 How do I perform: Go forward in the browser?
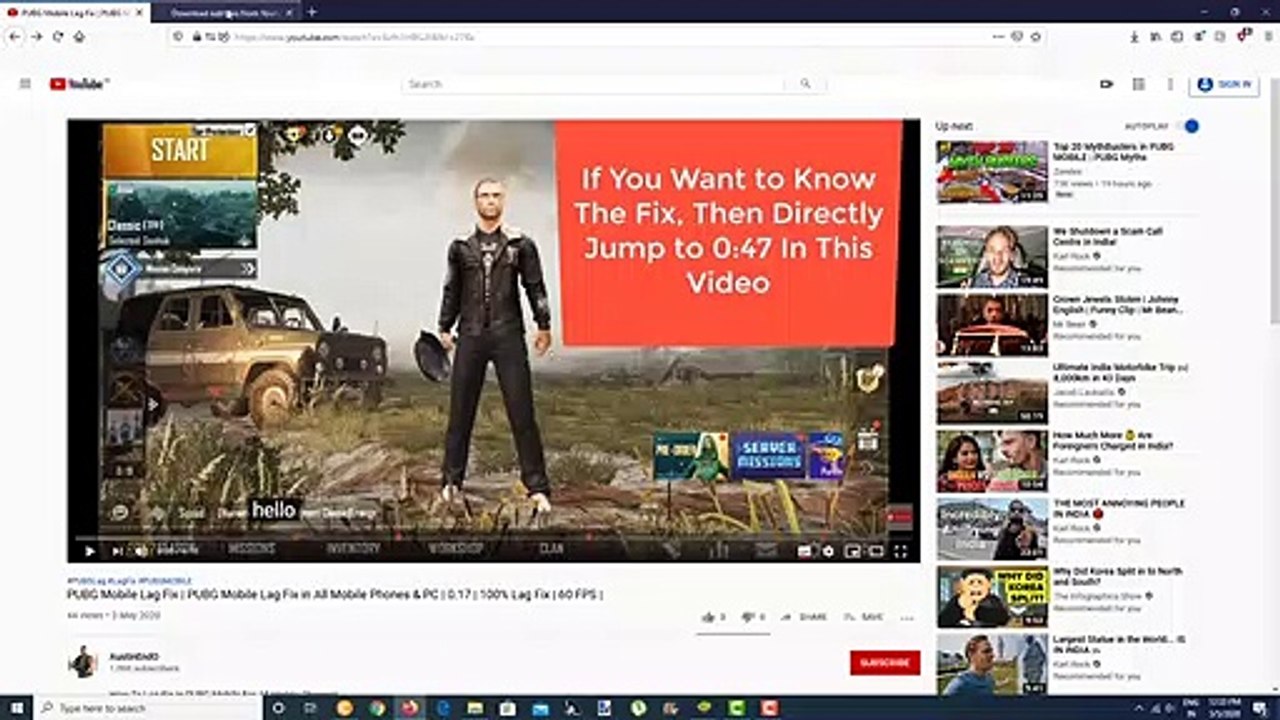click(x=36, y=36)
